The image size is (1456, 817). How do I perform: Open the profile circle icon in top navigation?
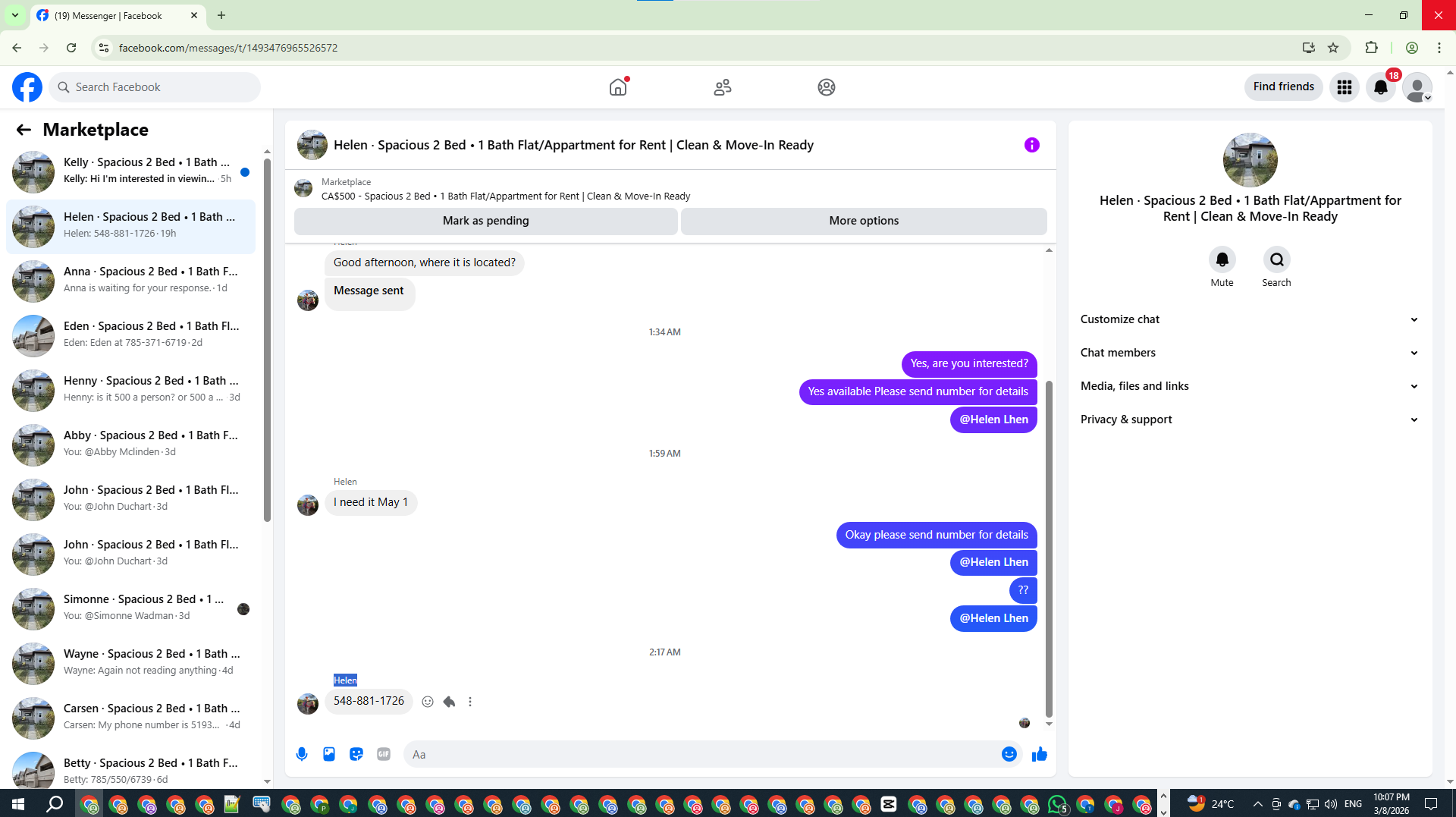click(x=827, y=87)
